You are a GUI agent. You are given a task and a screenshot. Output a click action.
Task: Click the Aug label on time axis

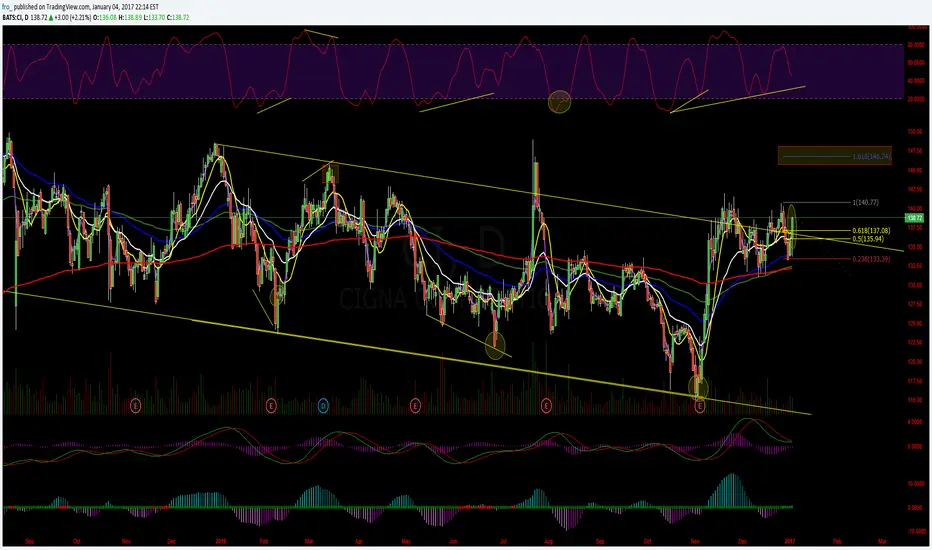pos(549,542)
